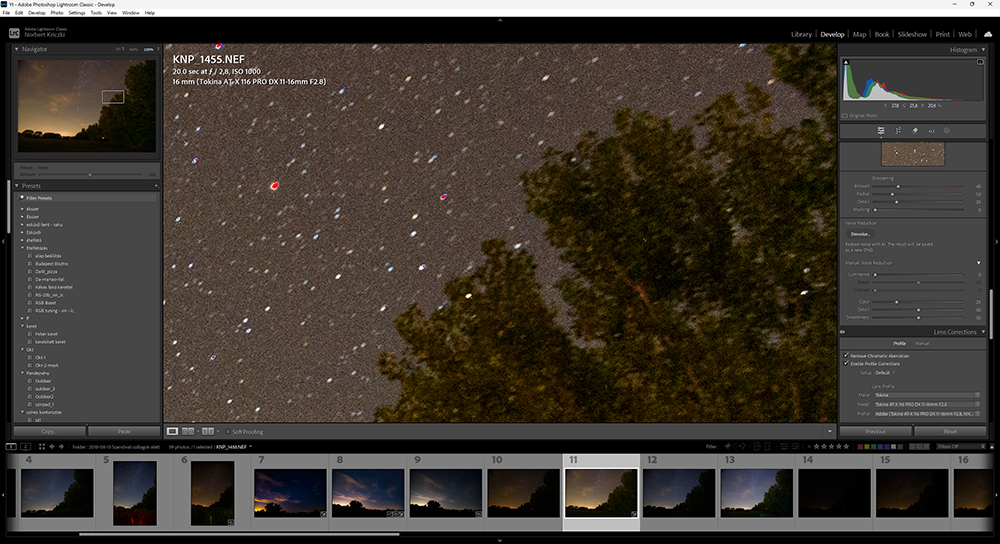The image size is (1000, 544).
Task: Filter by rejected flag icon
Action: [x=742, y=446]
